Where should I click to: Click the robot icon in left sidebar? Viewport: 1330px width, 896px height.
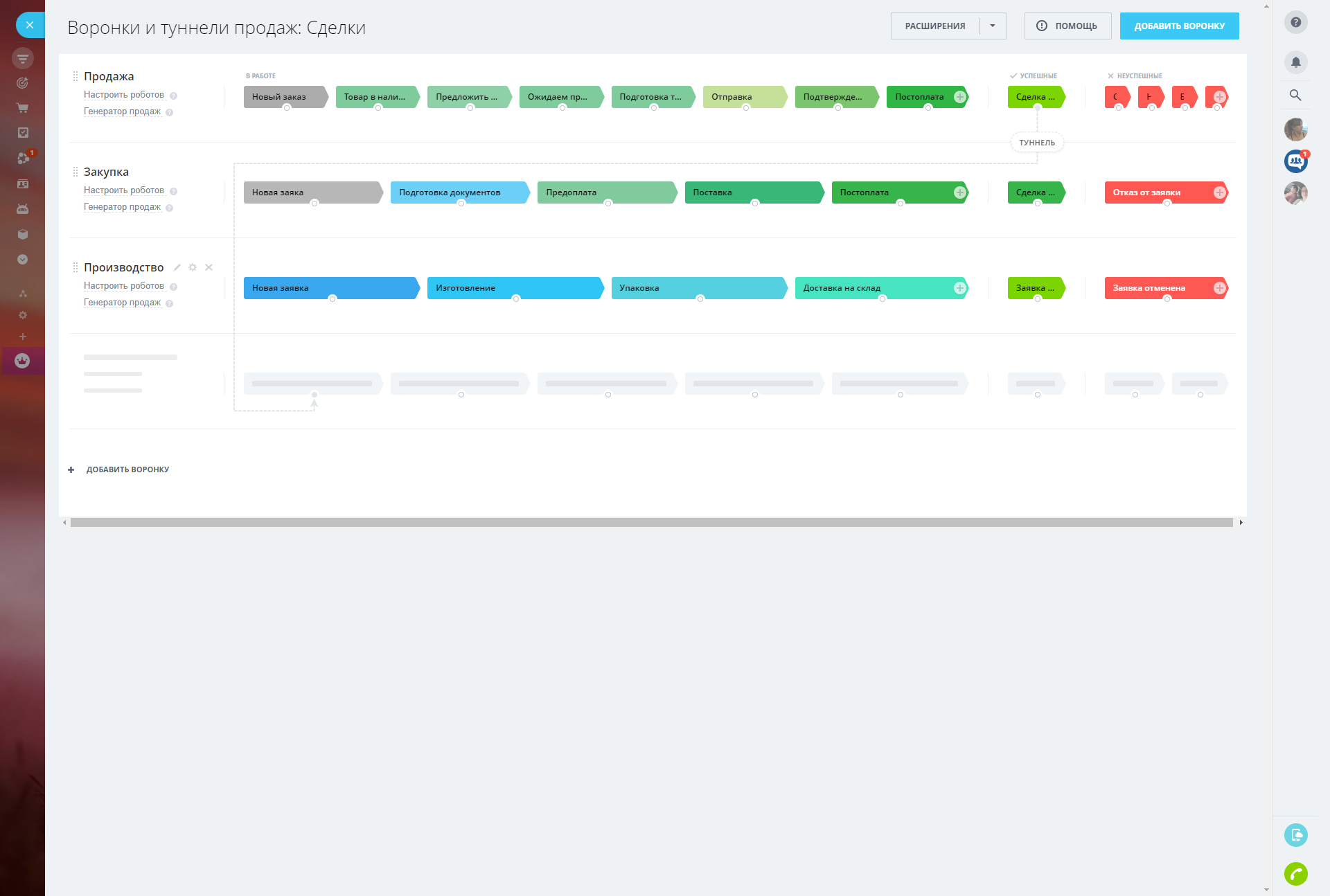click(22, 208)
